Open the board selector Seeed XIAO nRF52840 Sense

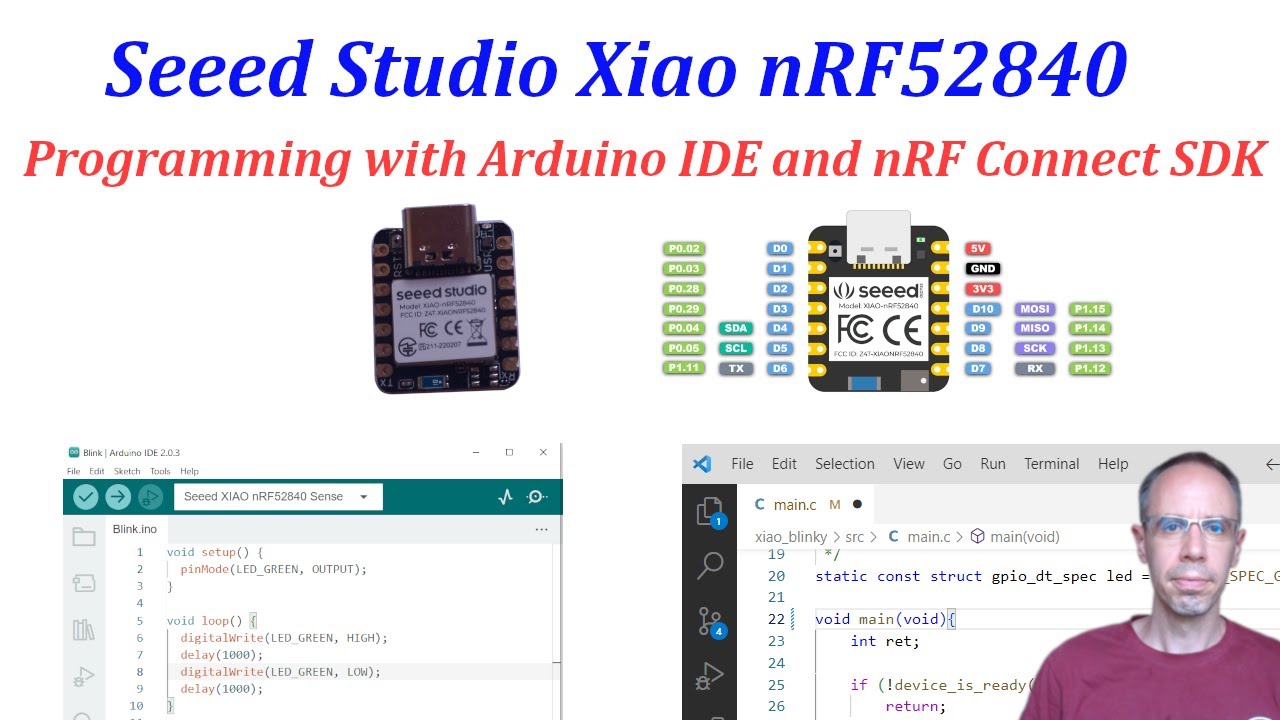[278, 496]
